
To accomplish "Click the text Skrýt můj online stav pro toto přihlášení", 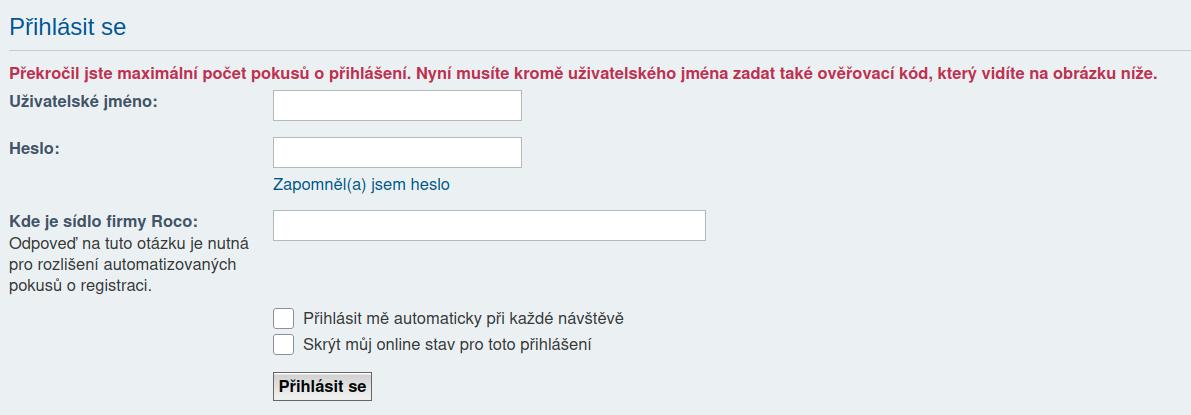I will [447, 345].
